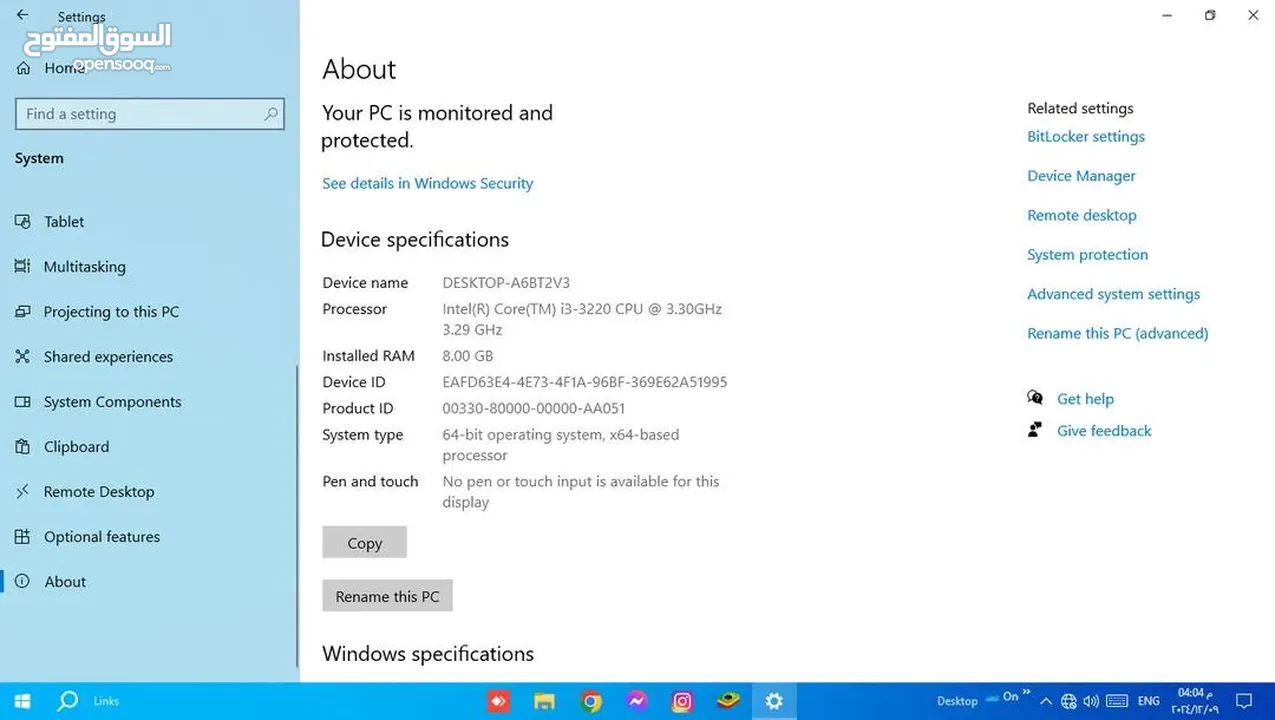Open Instagram from the taskbar
The height and width of the screenshot is (720, 1275).
tap(683, 701)
